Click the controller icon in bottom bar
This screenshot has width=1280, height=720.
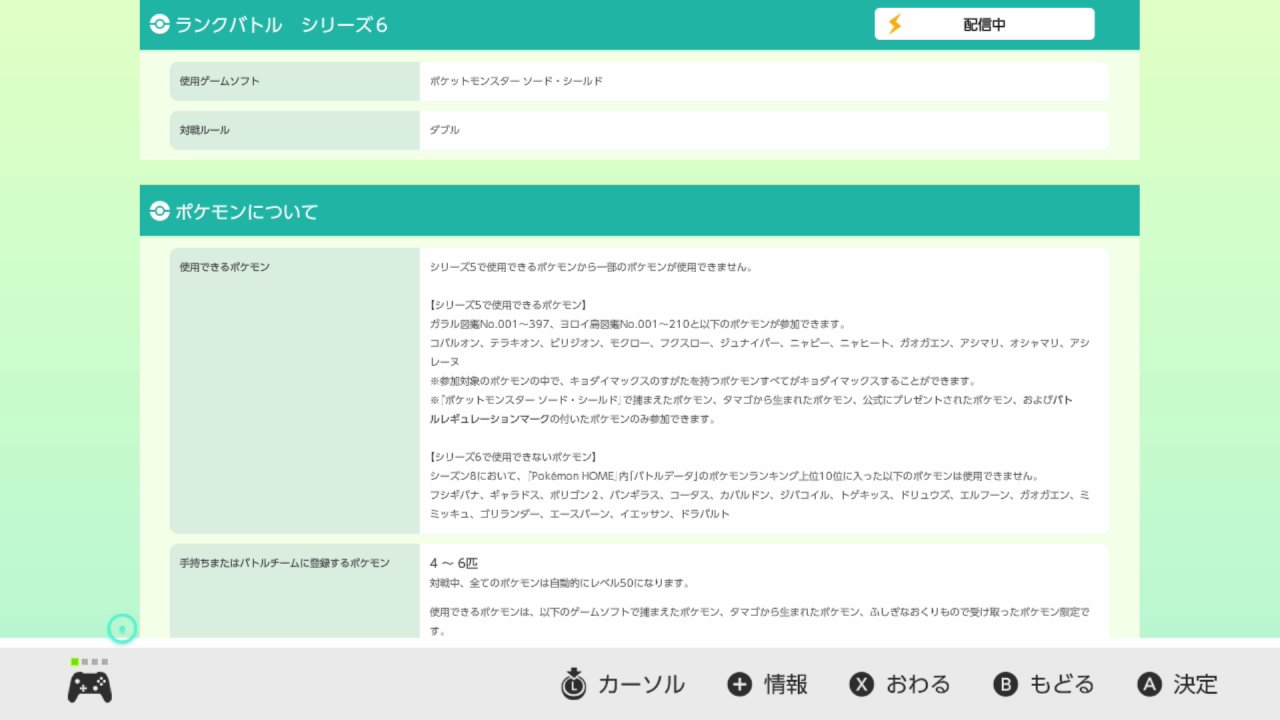tap(90, 687)
